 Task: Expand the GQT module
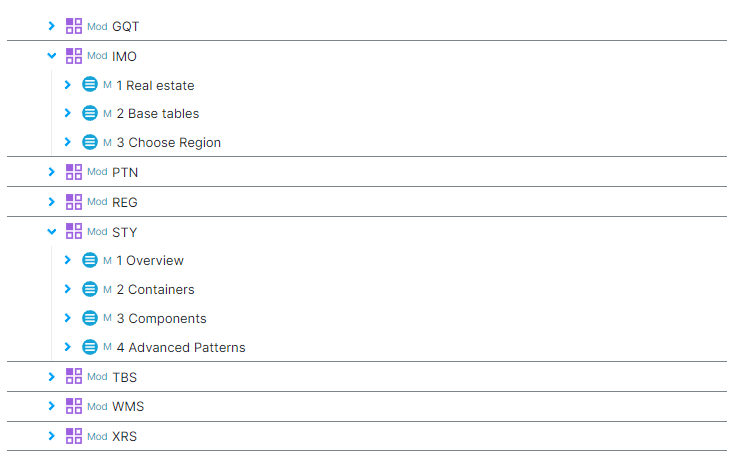point(52,26)
